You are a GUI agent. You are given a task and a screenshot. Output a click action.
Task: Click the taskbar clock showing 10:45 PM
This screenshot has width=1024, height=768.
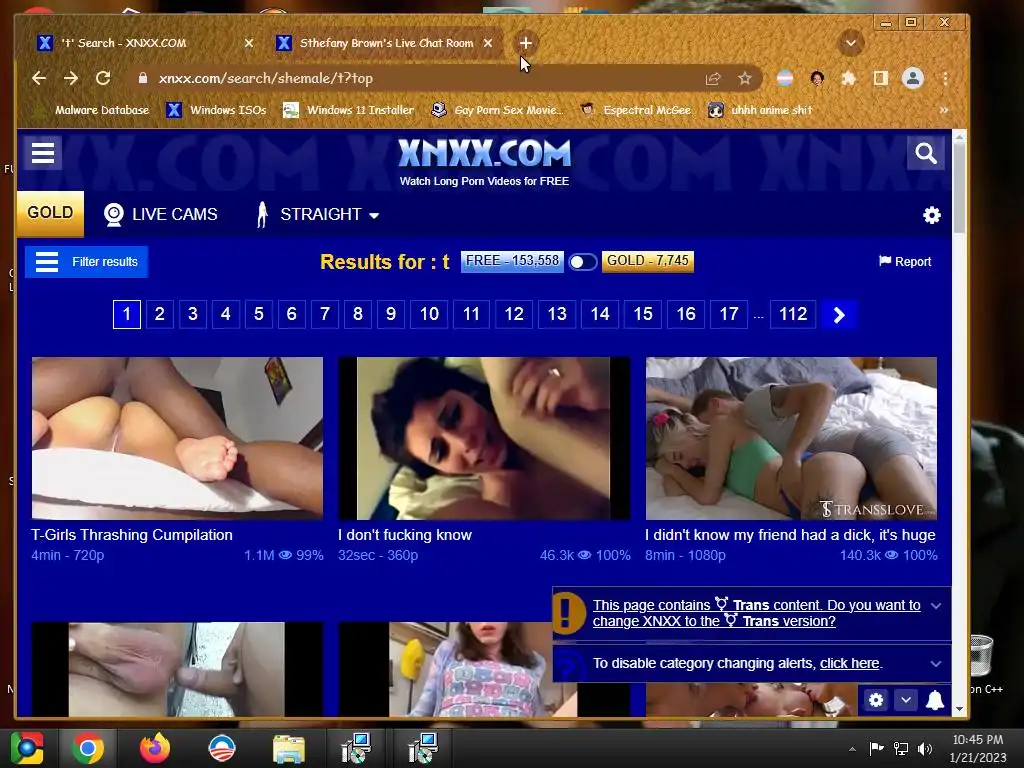(977, 748)
